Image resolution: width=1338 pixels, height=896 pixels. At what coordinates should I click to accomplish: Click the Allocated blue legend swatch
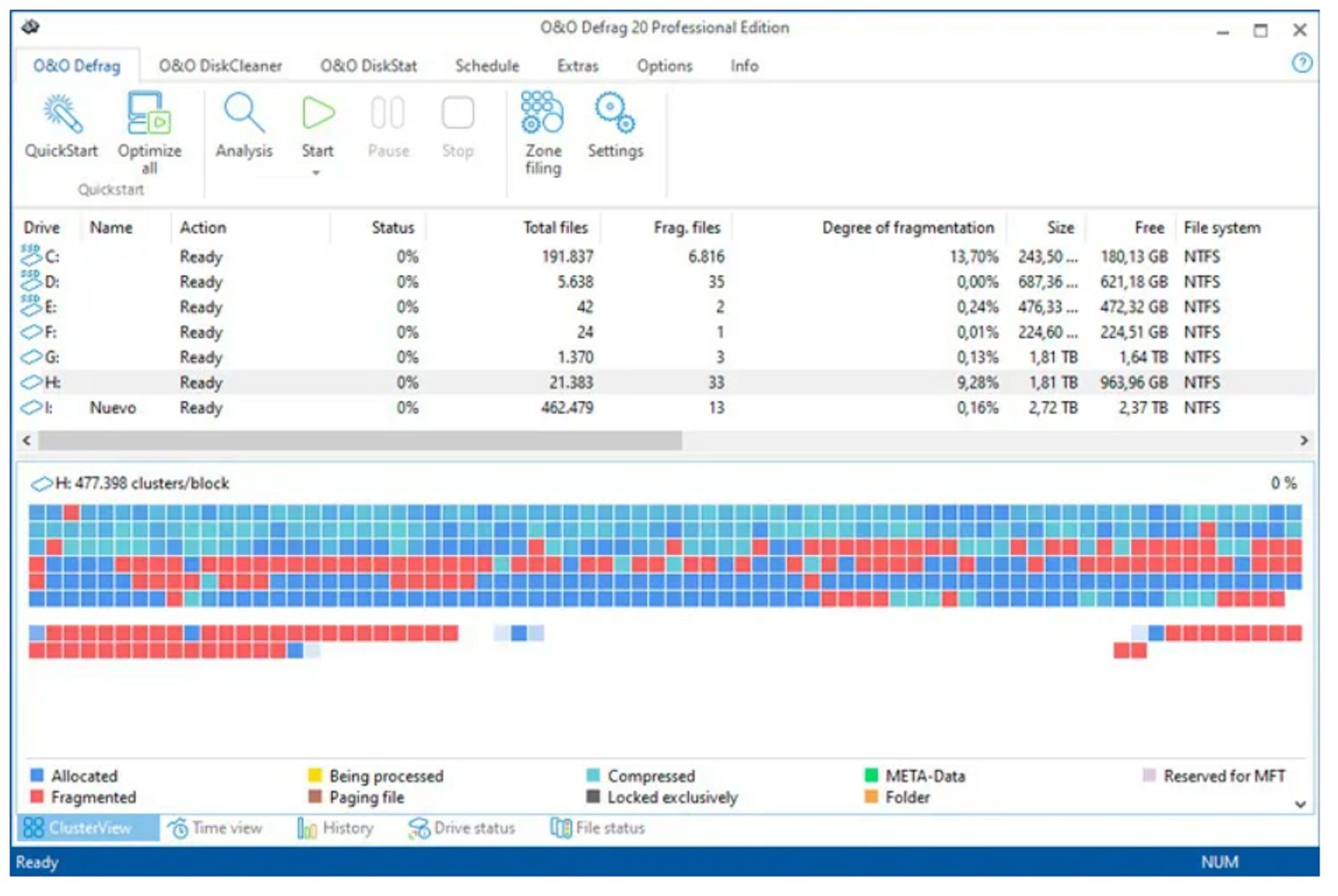point(37,775)
